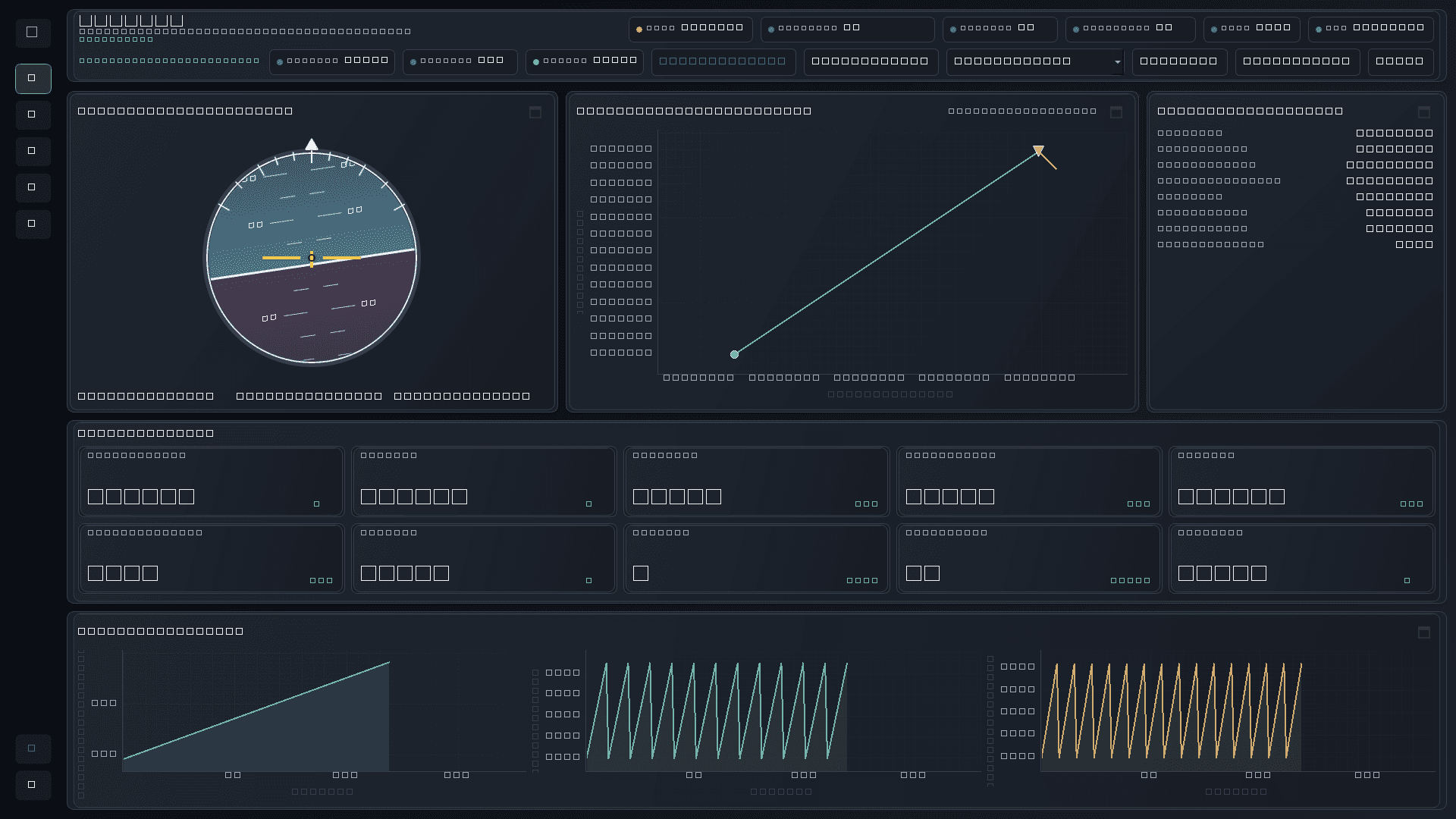Click the teal-tinted icon near the sidebar bottom
Viewport: 1456px width, 819px height.
pos(33,748)
